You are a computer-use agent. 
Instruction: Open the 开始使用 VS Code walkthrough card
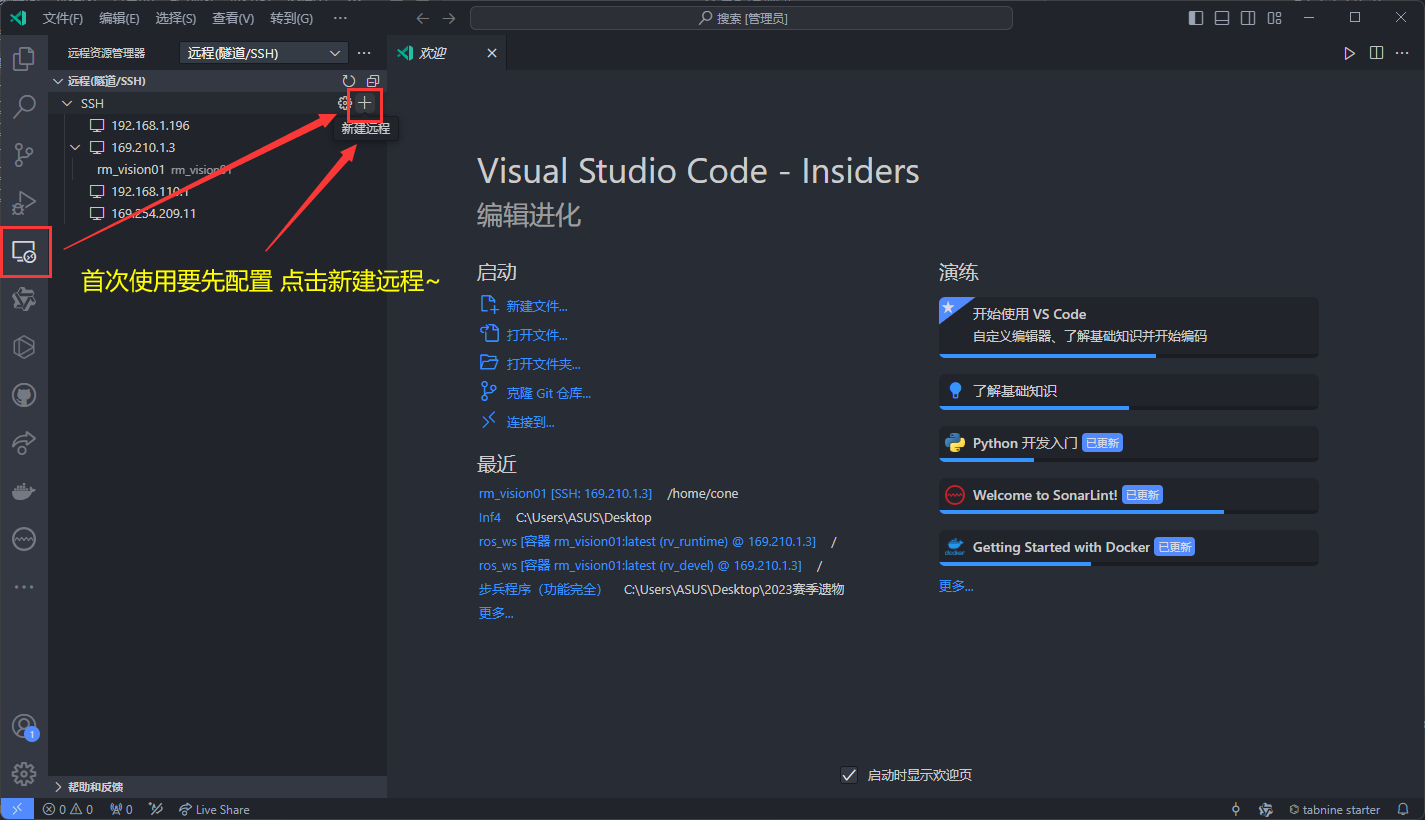pyautogui.click(x=1128, y=326)
